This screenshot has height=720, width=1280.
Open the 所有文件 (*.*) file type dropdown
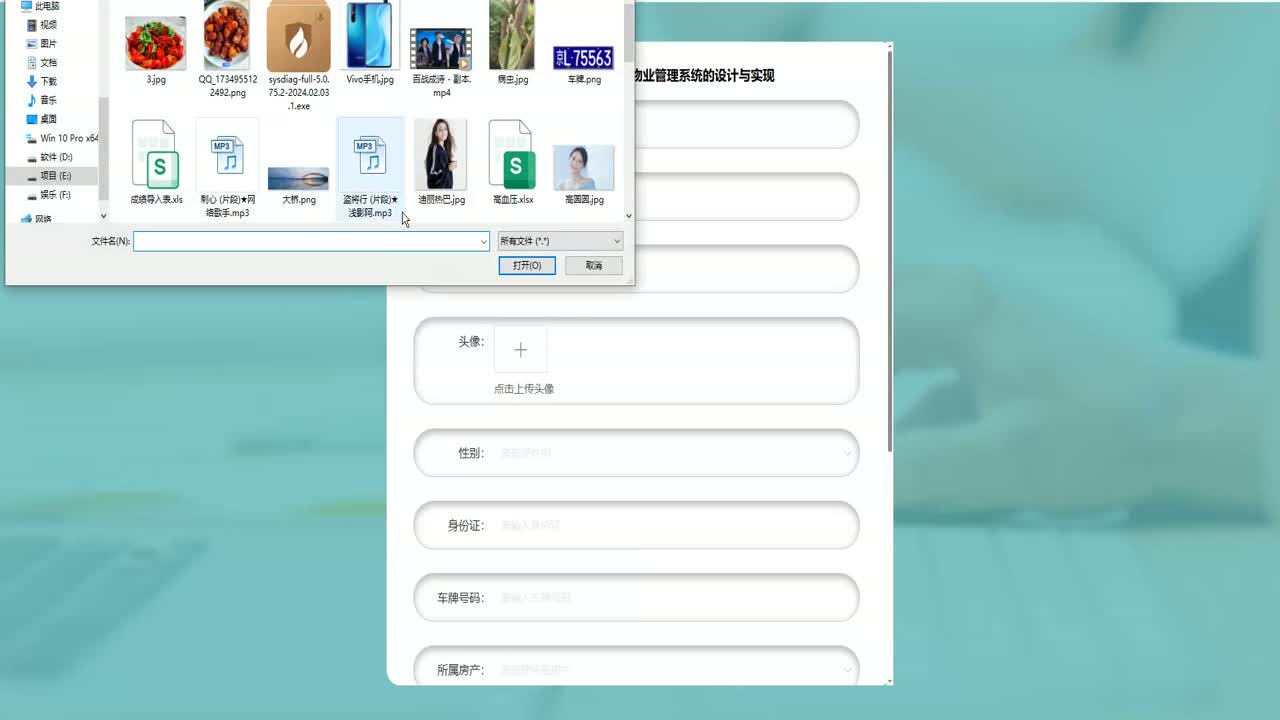coord(560,241)
